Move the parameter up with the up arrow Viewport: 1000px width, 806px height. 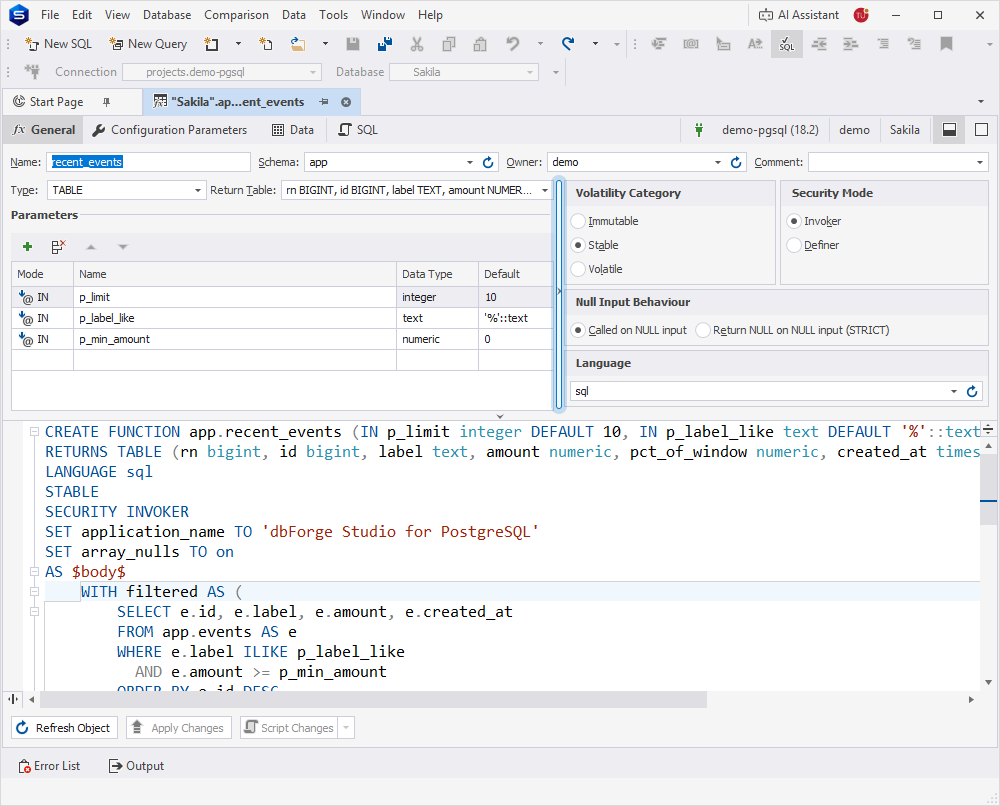pos(91,247)
